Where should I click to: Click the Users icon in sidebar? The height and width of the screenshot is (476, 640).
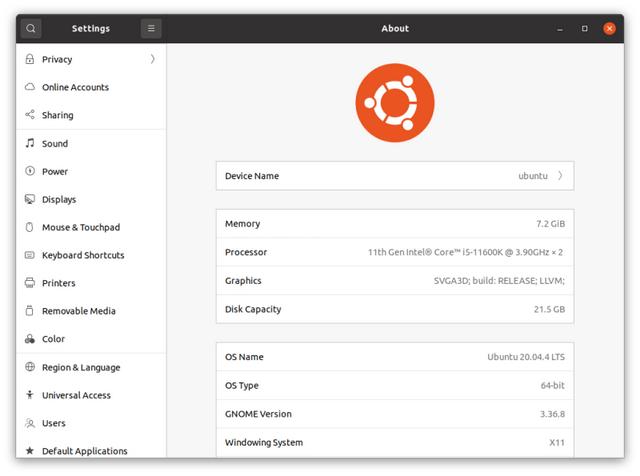point(30,423)
